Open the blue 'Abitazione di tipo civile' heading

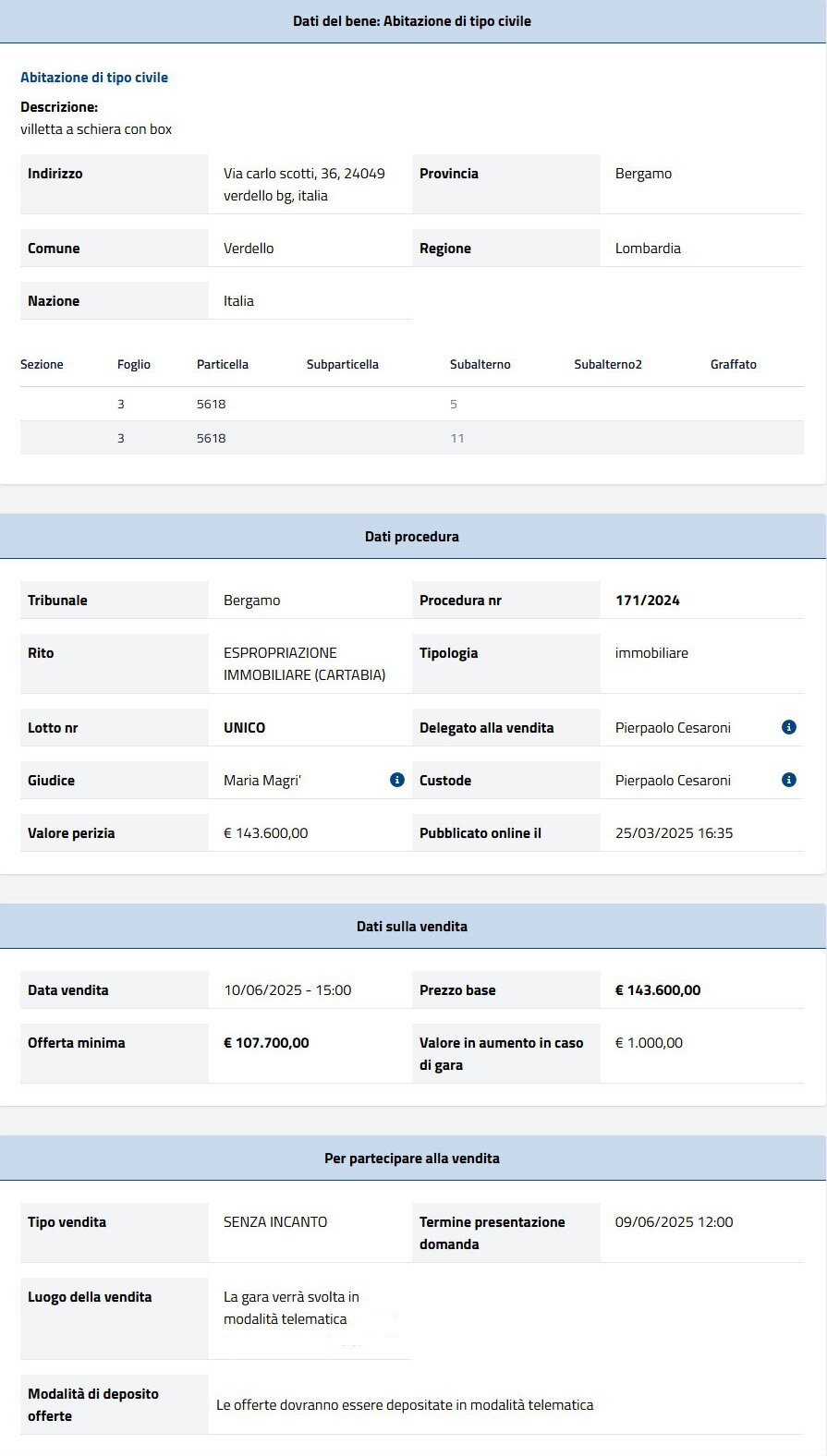coord(94,78)
